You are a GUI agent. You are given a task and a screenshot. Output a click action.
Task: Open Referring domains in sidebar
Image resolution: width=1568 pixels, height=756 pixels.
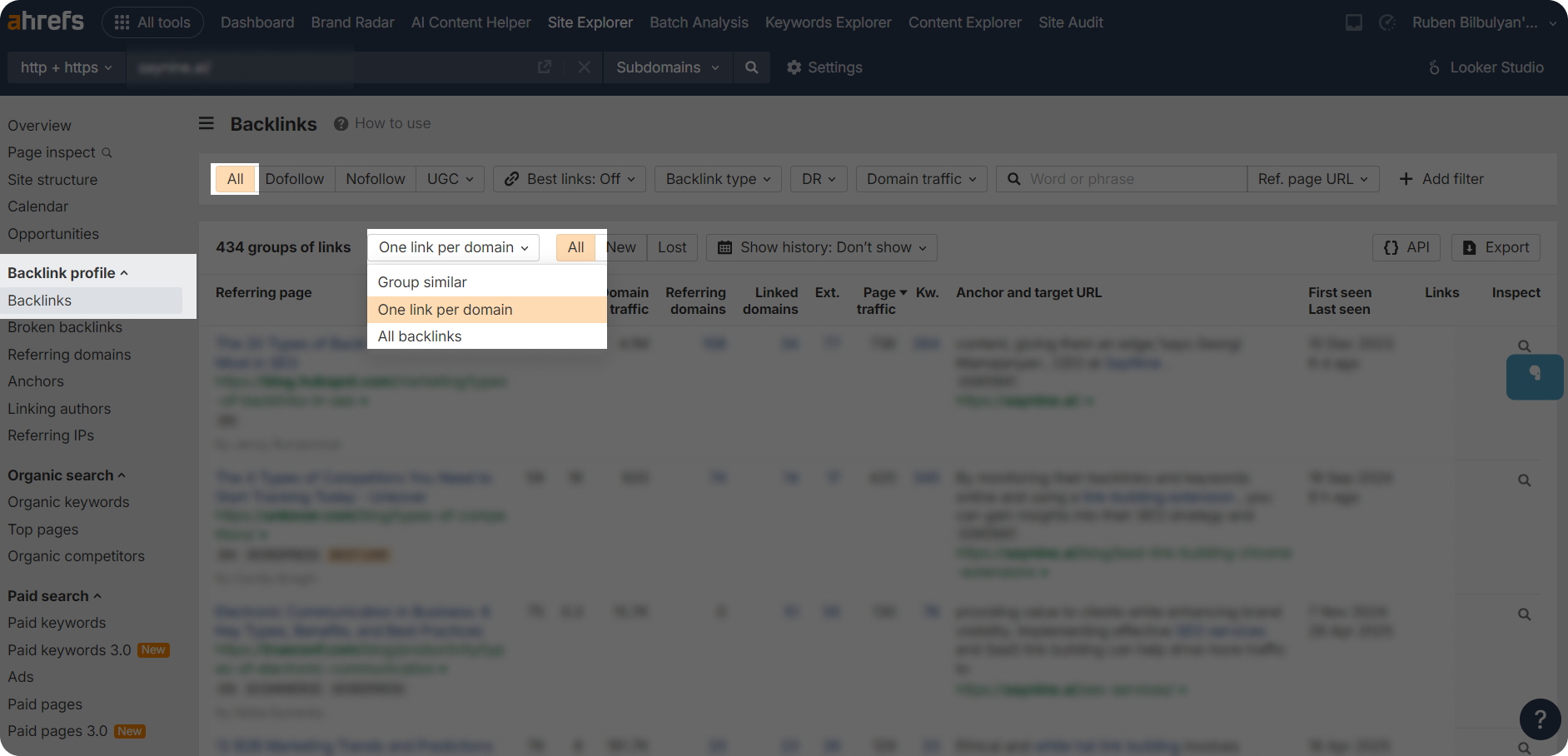(x=69, y=355)
